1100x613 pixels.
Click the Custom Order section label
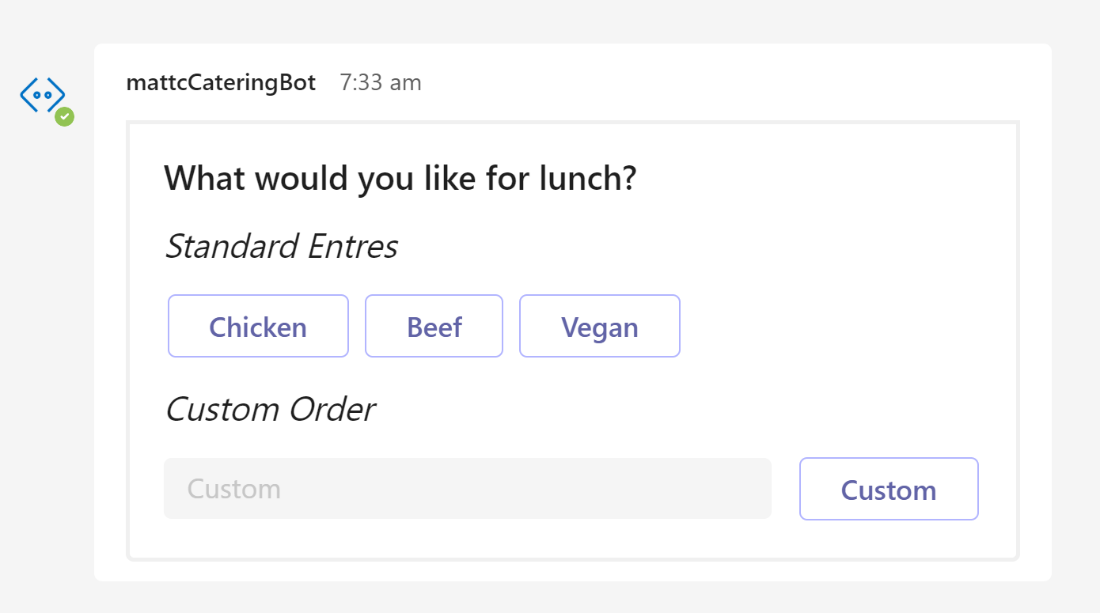pos(270,410)
